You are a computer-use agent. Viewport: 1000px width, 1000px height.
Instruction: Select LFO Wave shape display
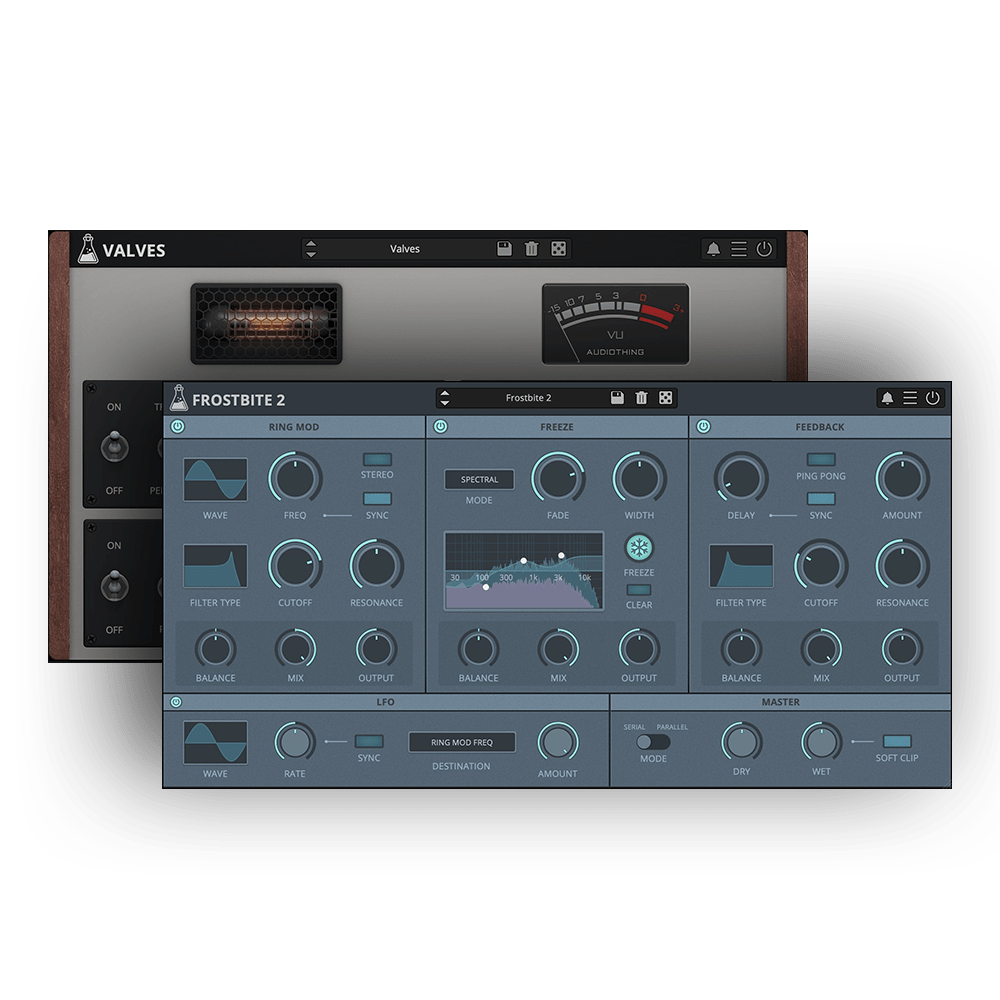pyautogui.click(x=216, y=742)
